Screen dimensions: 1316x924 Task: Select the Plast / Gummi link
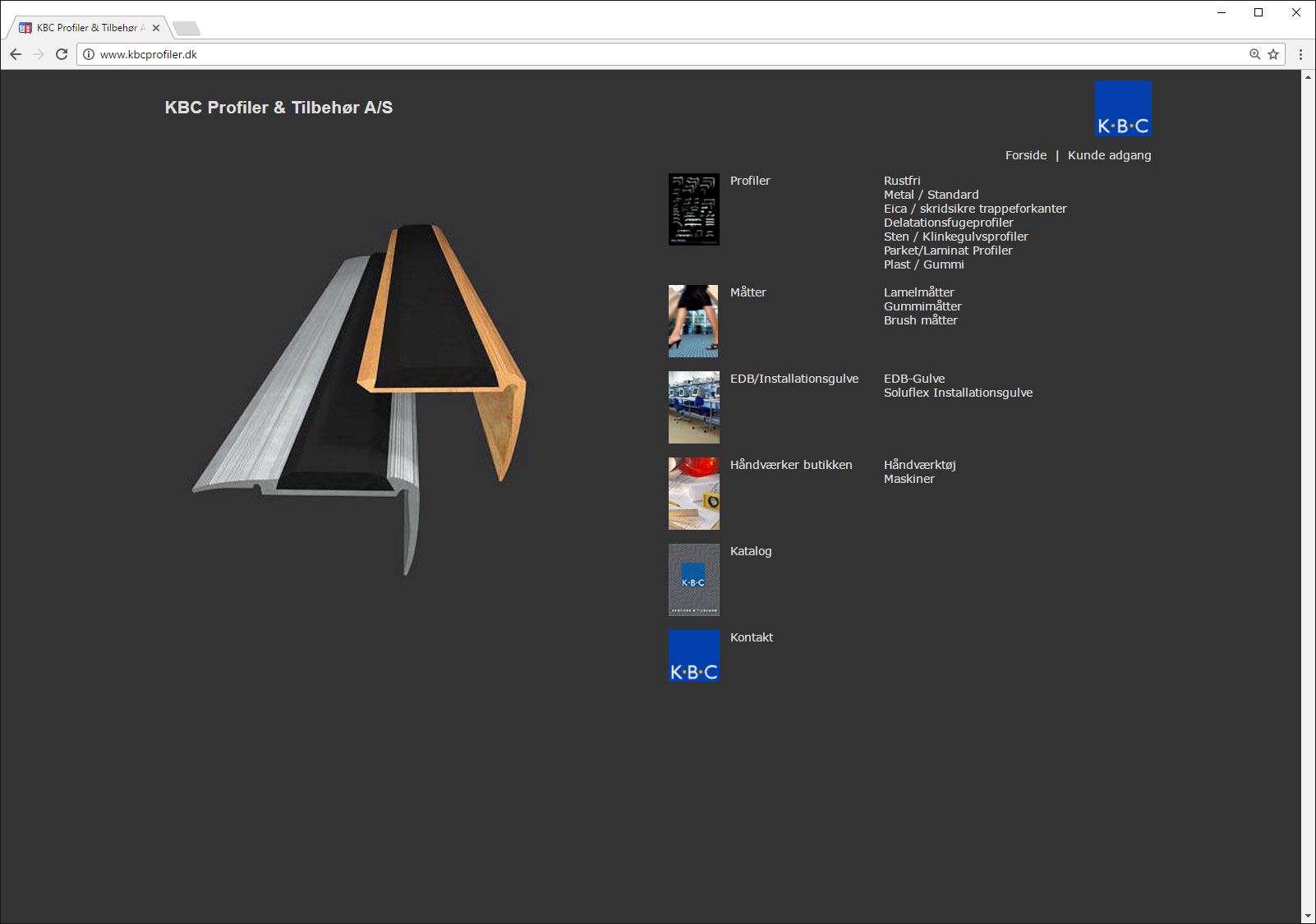coord(924,264)
